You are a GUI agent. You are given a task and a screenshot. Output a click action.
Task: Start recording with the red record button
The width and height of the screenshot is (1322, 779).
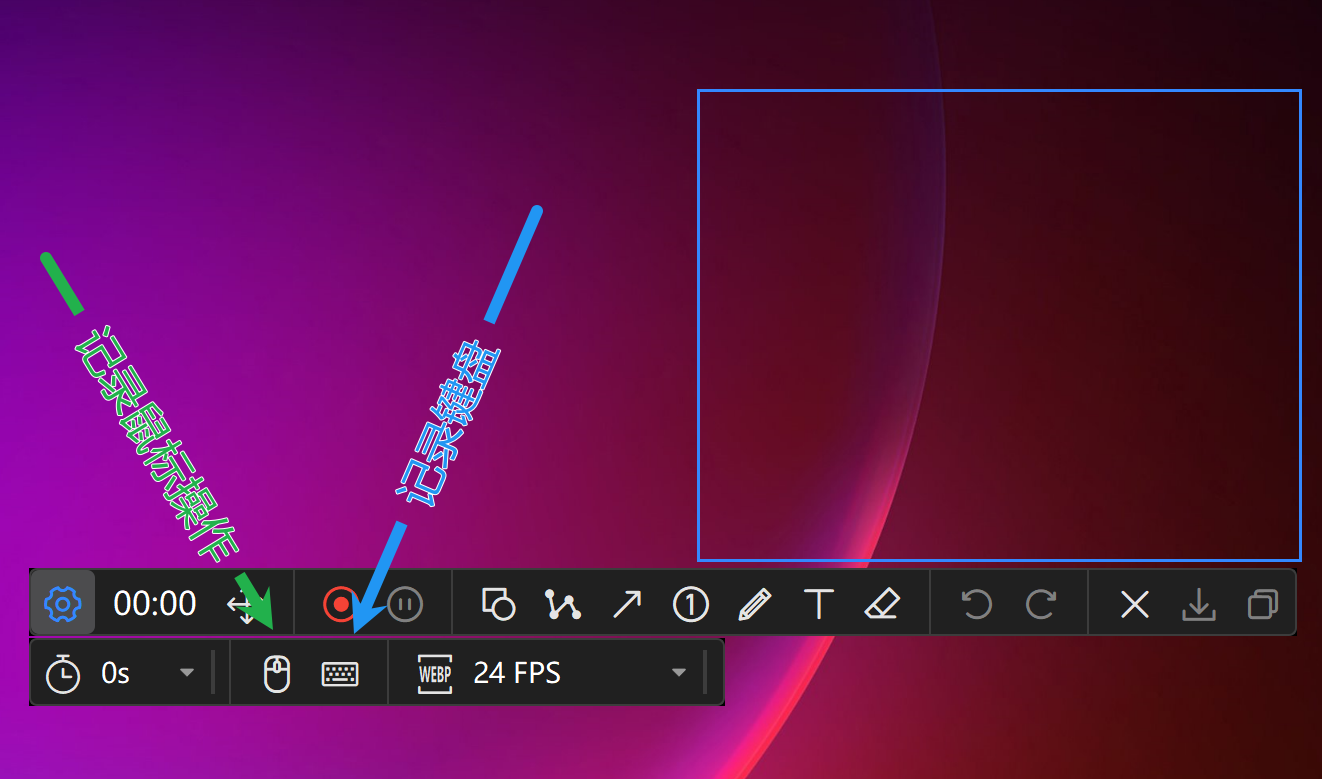[340, 603]
